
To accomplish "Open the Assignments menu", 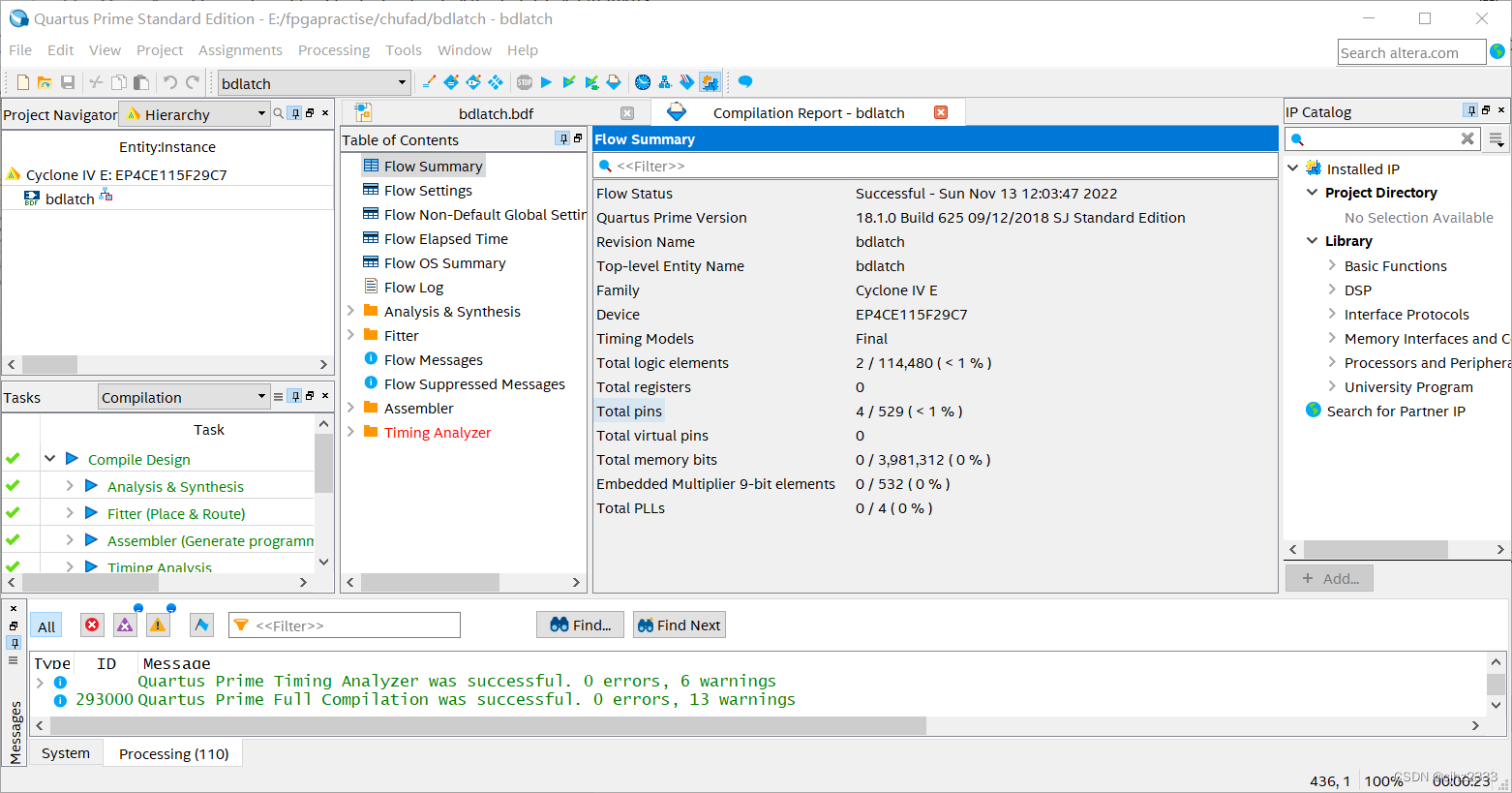I will coord(240,50).
